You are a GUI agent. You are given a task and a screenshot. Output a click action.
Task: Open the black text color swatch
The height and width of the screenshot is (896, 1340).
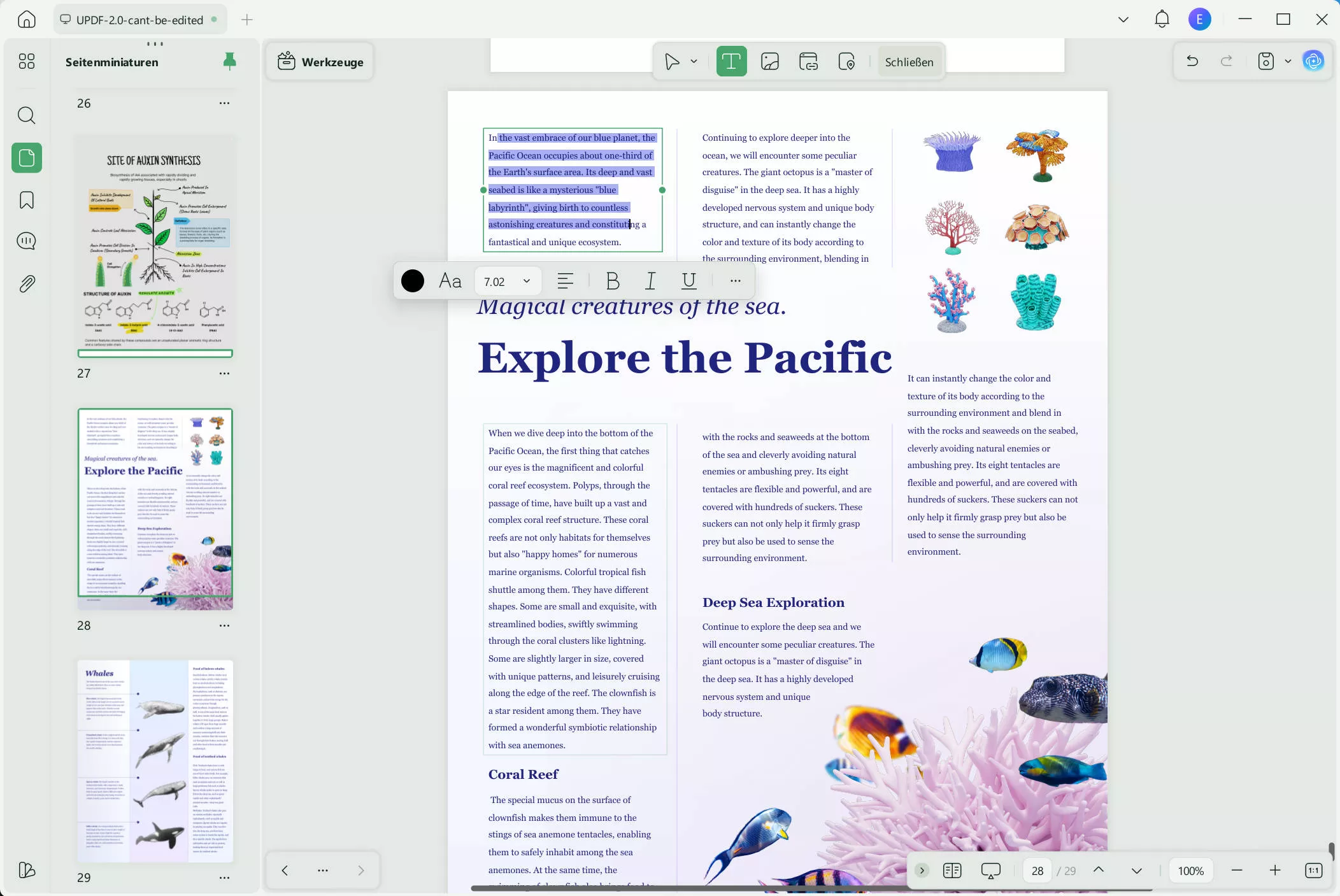coord(413,281)
